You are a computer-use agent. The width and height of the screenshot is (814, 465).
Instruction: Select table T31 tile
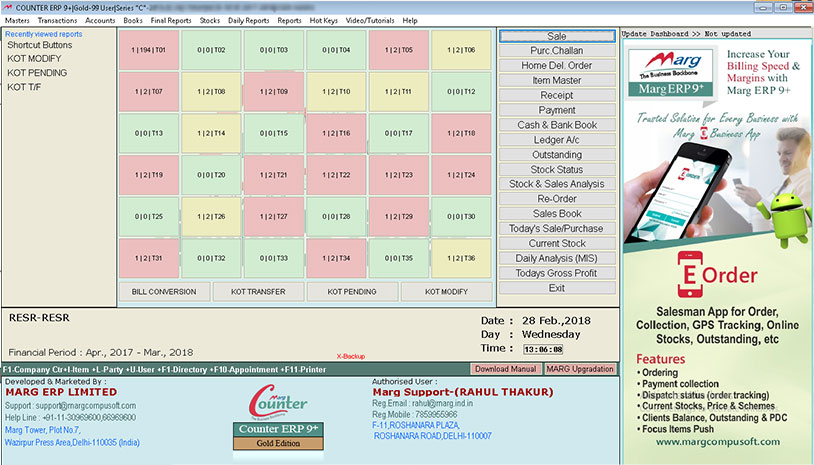click(x=149, y=258)
